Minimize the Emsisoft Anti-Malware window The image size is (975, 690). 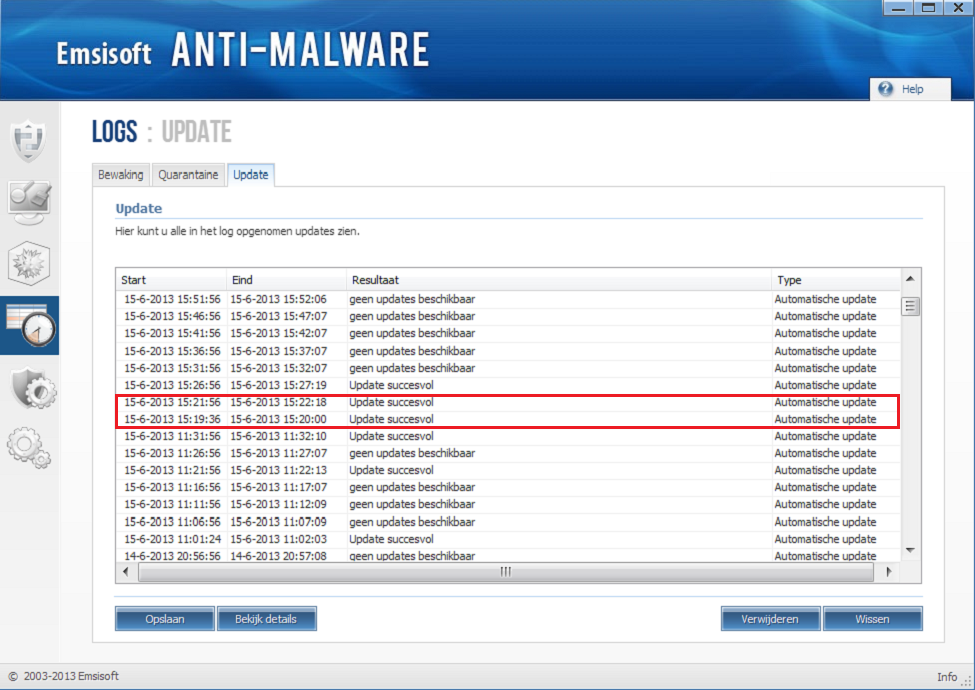tap(899, 7)
